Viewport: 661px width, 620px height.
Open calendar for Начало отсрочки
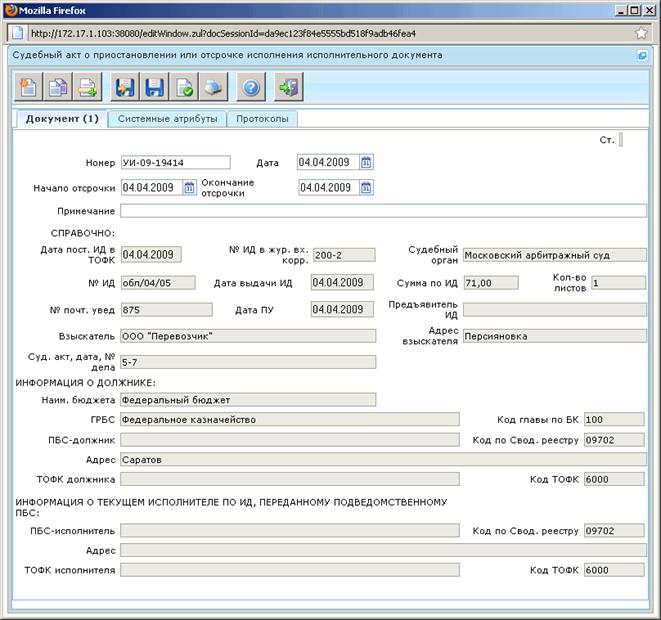189,188
